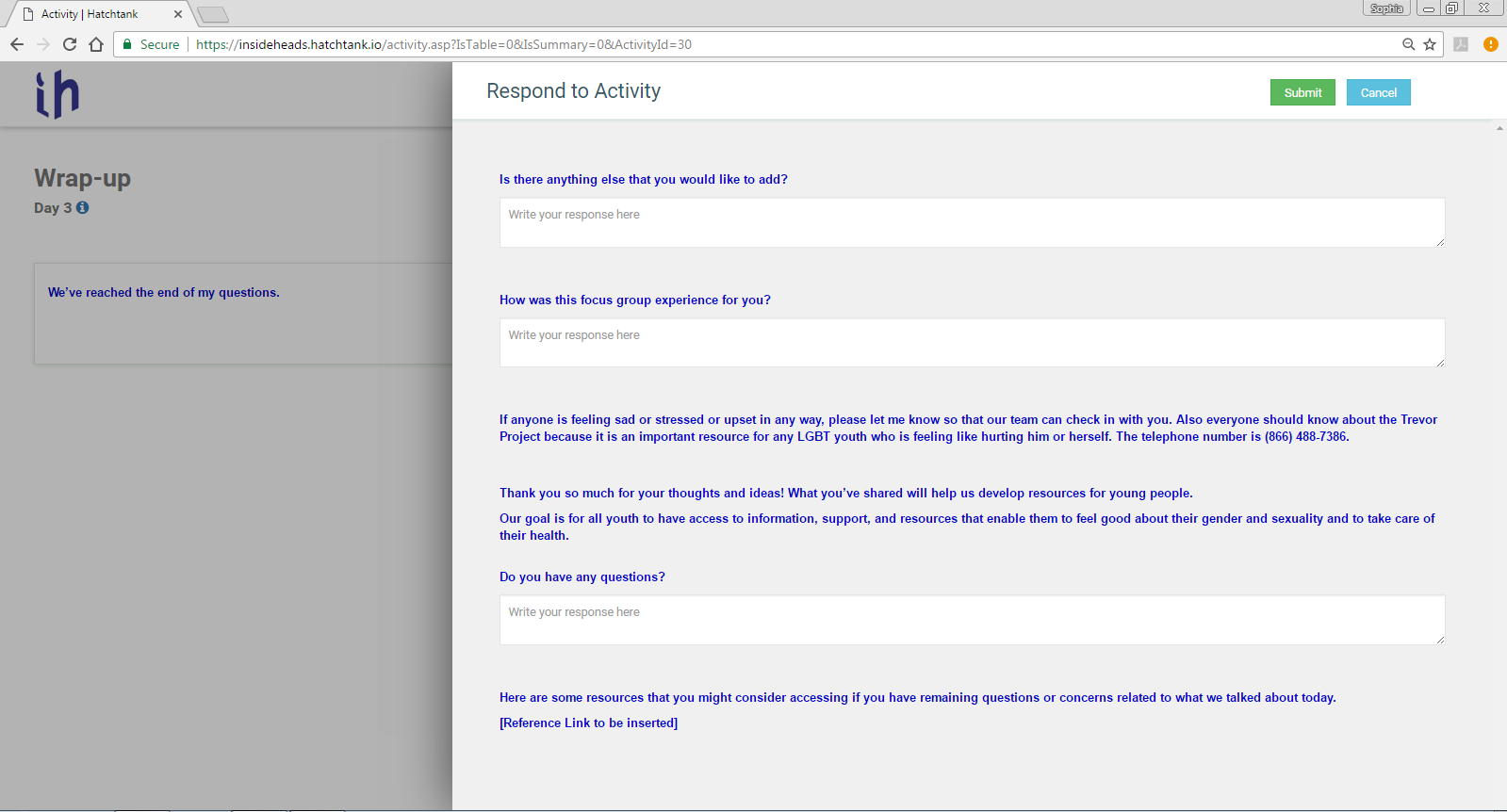Go to the browser home page icon

[x=96, y=44]
